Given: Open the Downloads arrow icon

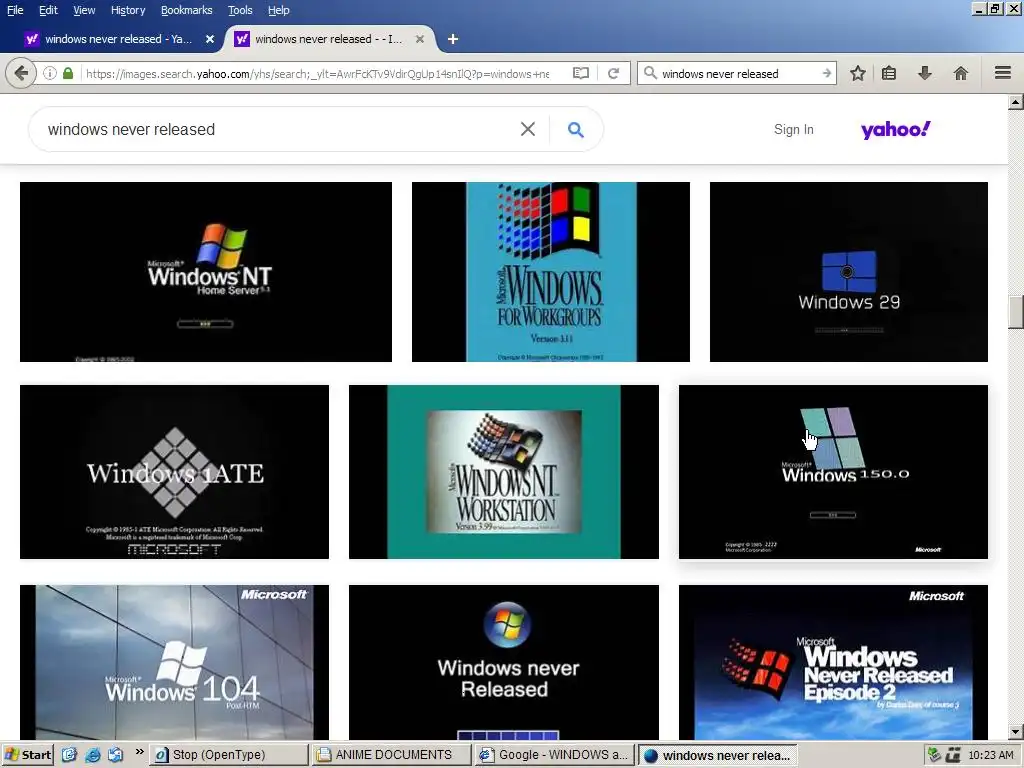Looking at the screenshot, I should [925, 73].
